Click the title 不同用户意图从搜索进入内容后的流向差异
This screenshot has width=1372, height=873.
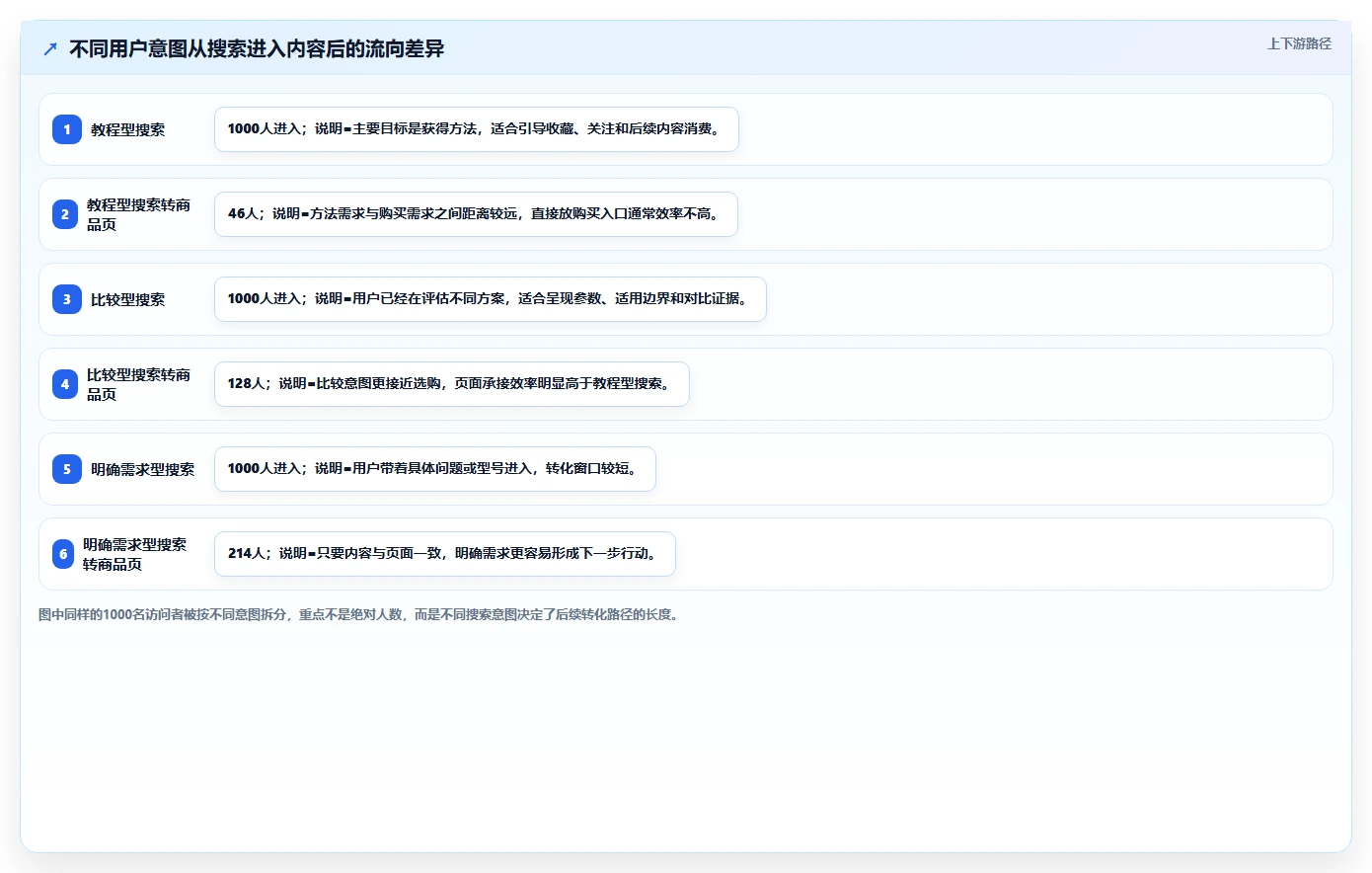(x=257, y=48)
